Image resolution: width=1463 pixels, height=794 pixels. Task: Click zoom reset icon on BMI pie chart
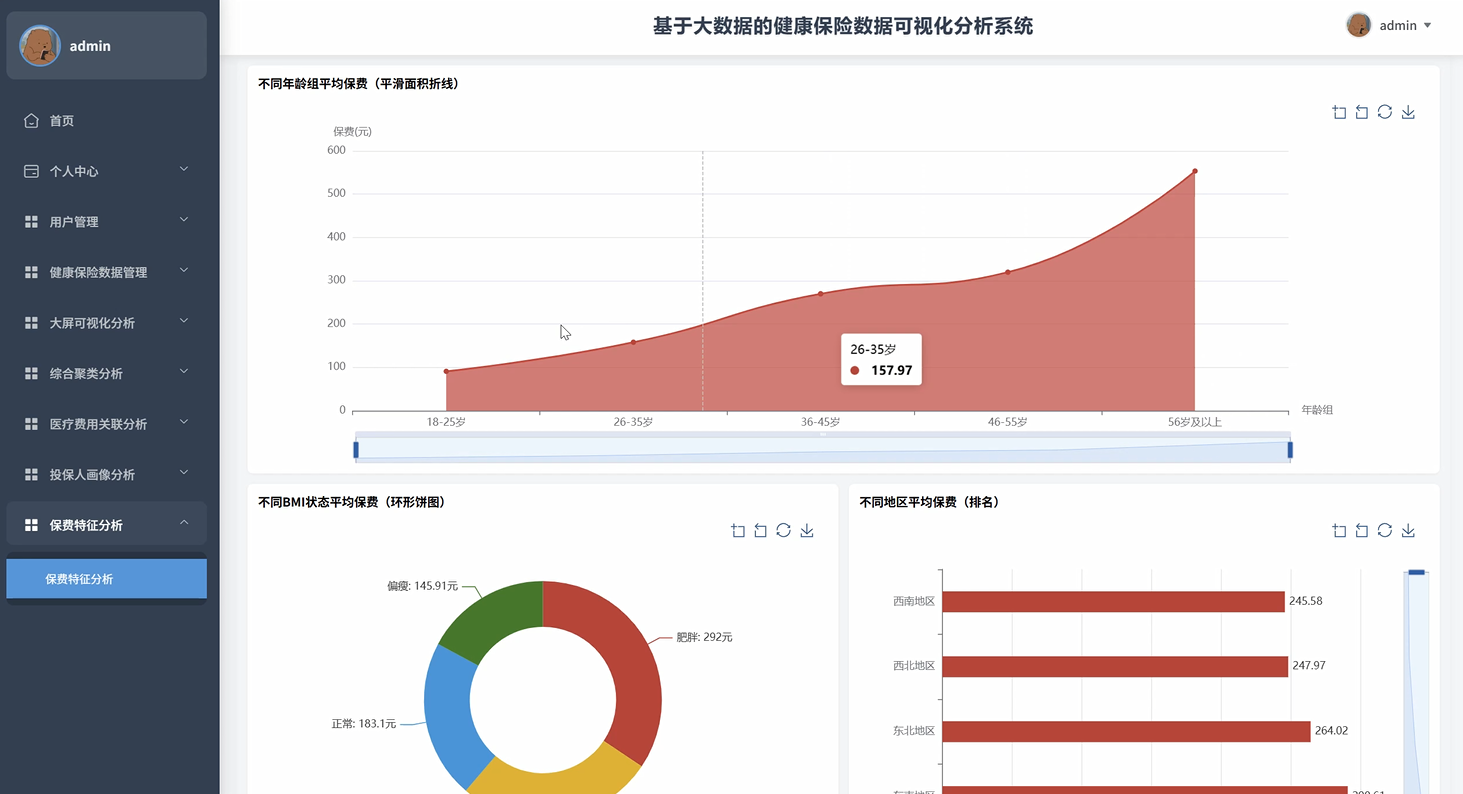point(761,531)
